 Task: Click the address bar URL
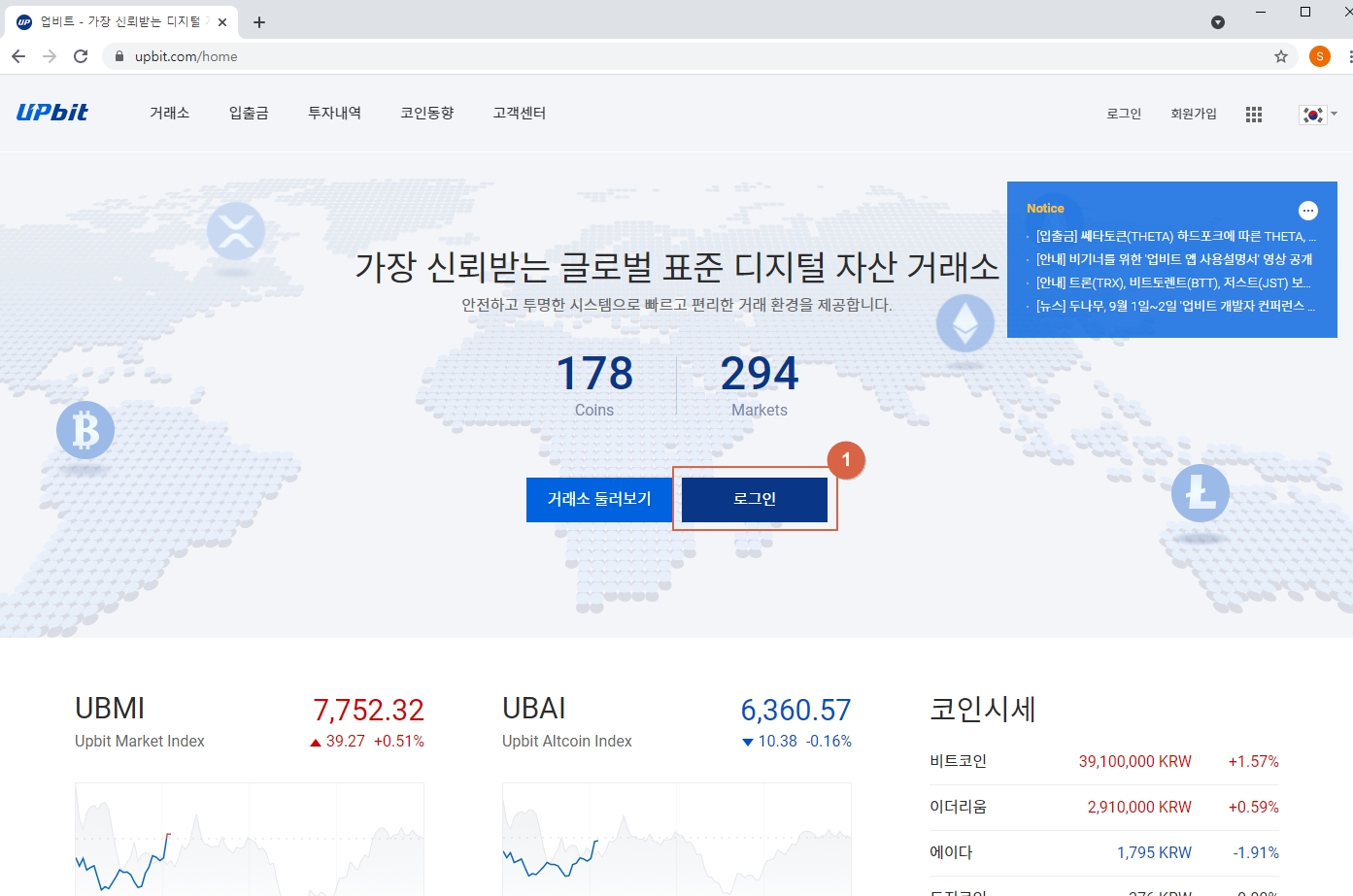(186, 56)
